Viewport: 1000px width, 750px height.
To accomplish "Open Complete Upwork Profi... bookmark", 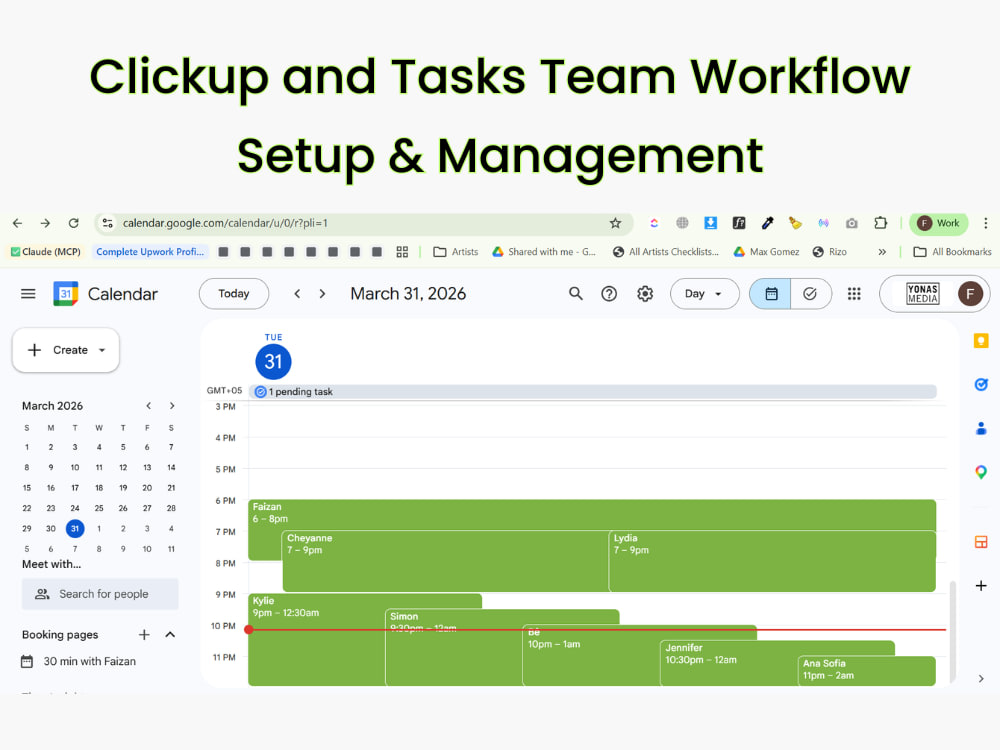I will click(150, 252).
